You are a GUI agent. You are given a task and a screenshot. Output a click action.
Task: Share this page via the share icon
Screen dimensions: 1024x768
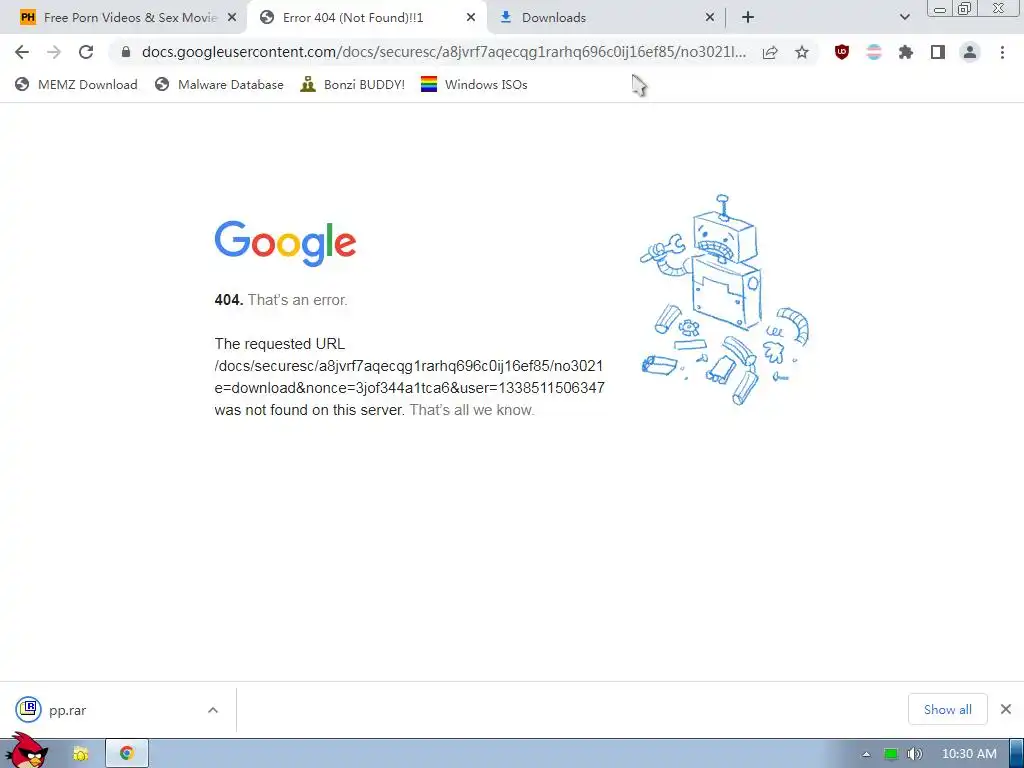click(x=770, y=52)
